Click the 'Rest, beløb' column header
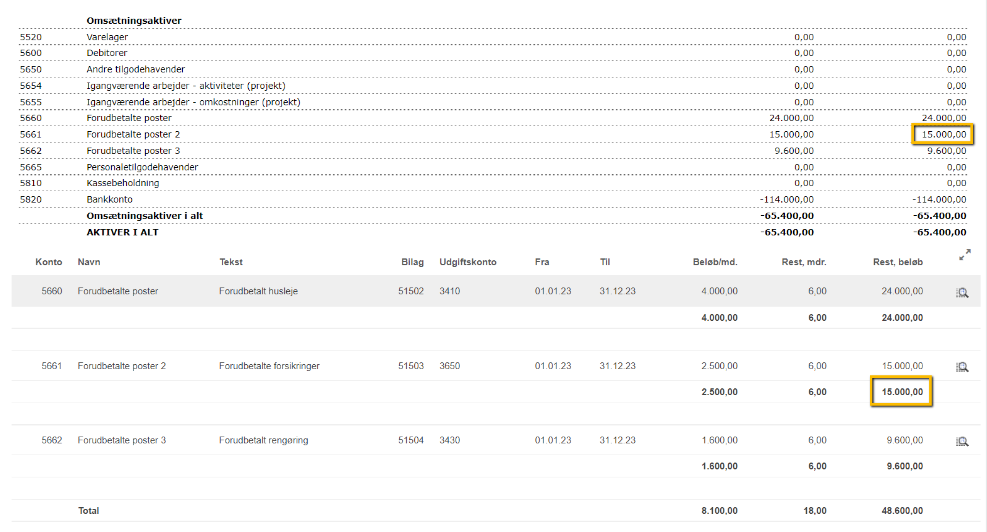 [898, 262]
